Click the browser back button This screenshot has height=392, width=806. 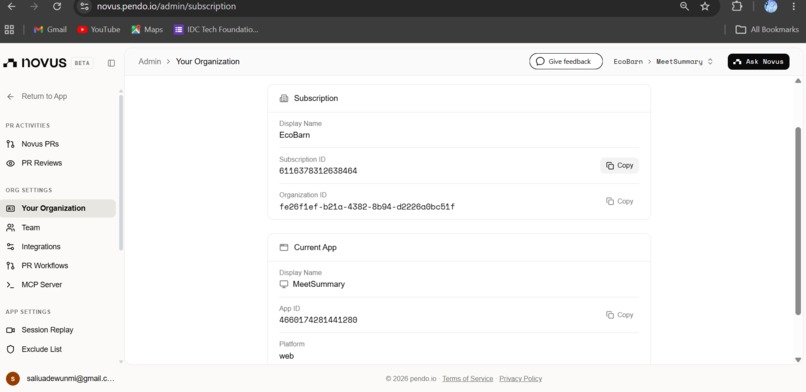(11, 7)
